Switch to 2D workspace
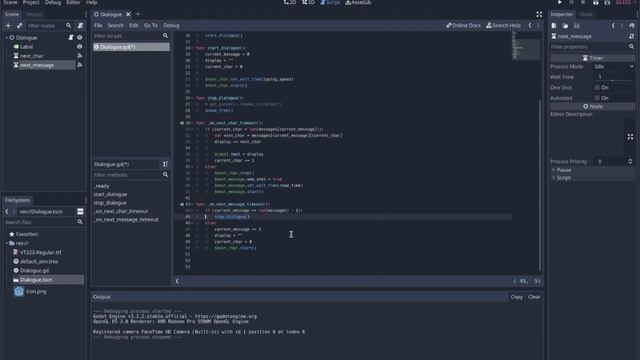The image size is (640, 360). [x=290, y=2]
